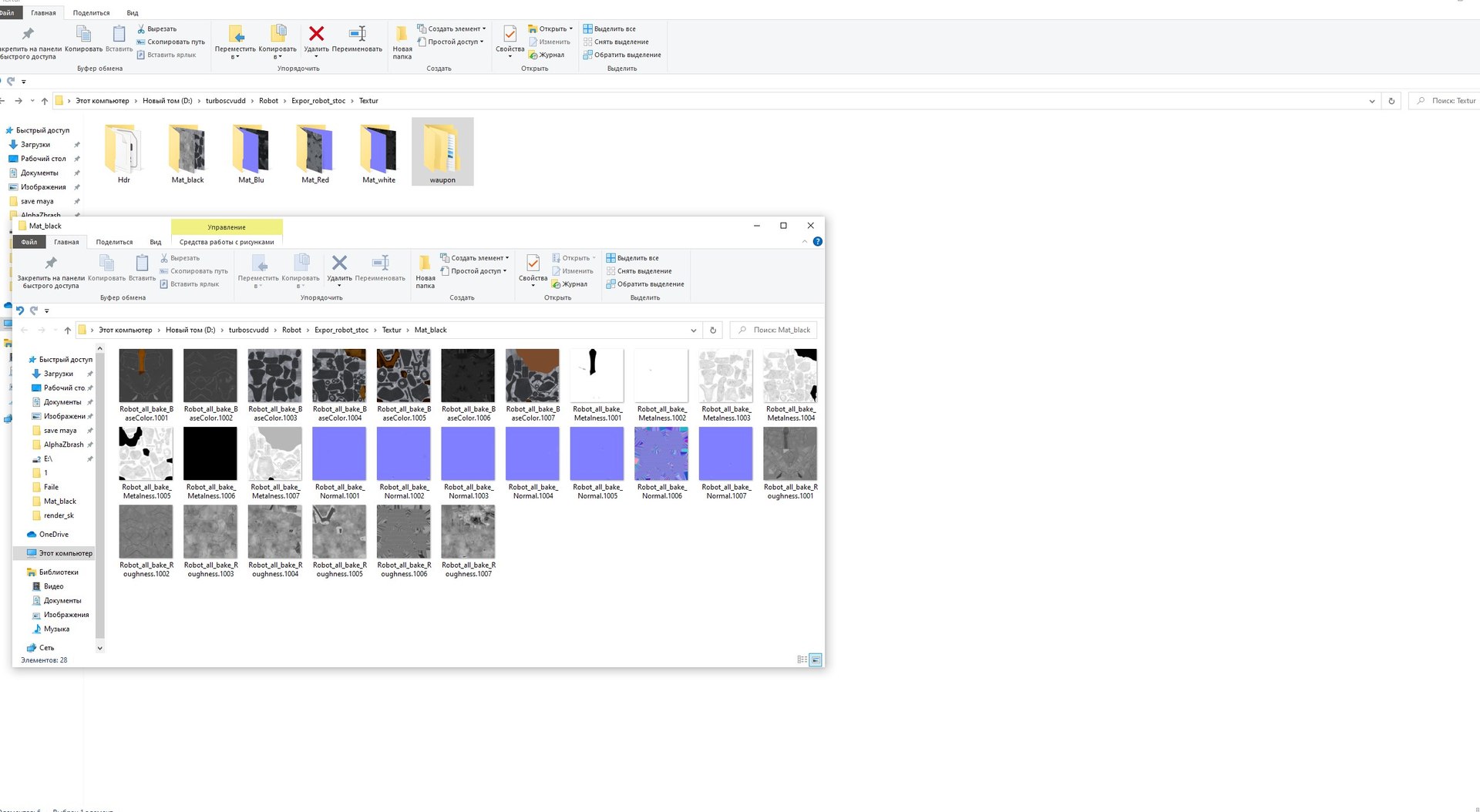Click Move to (Переместить в) in Textur window
The width and height of the screenshot is (1480, 812).
click(235, 42)
